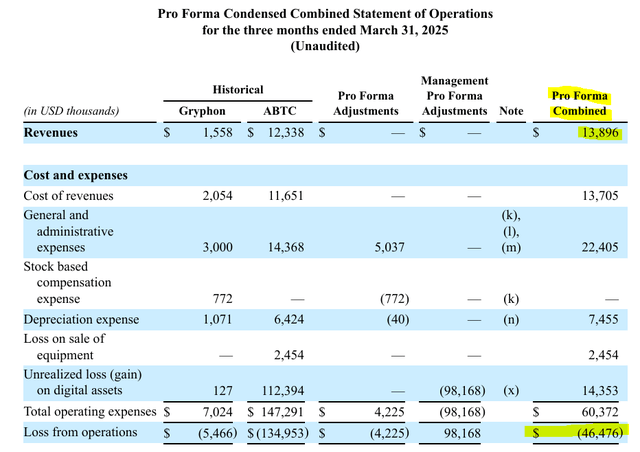Click the adjustment value (772)
Image resolution: width=640 pixels, height=452 pixels.
pos(394,299)
